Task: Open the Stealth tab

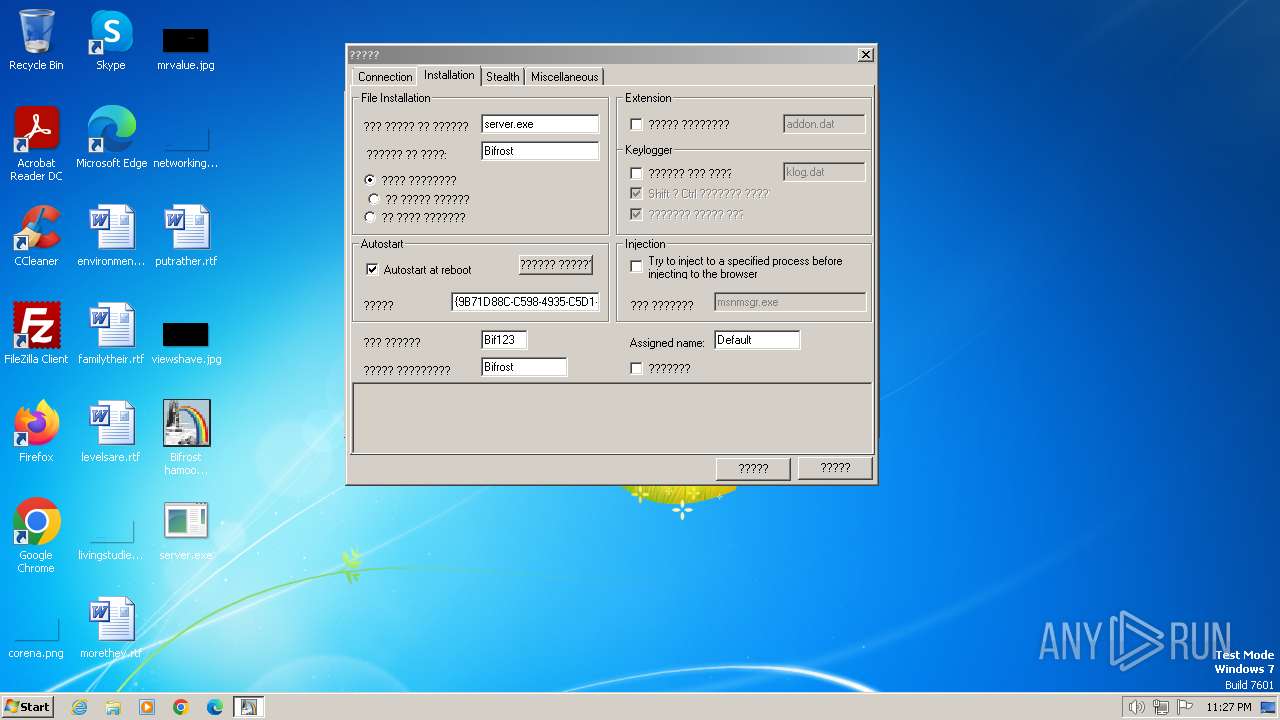Action: [x=503, y=77]
